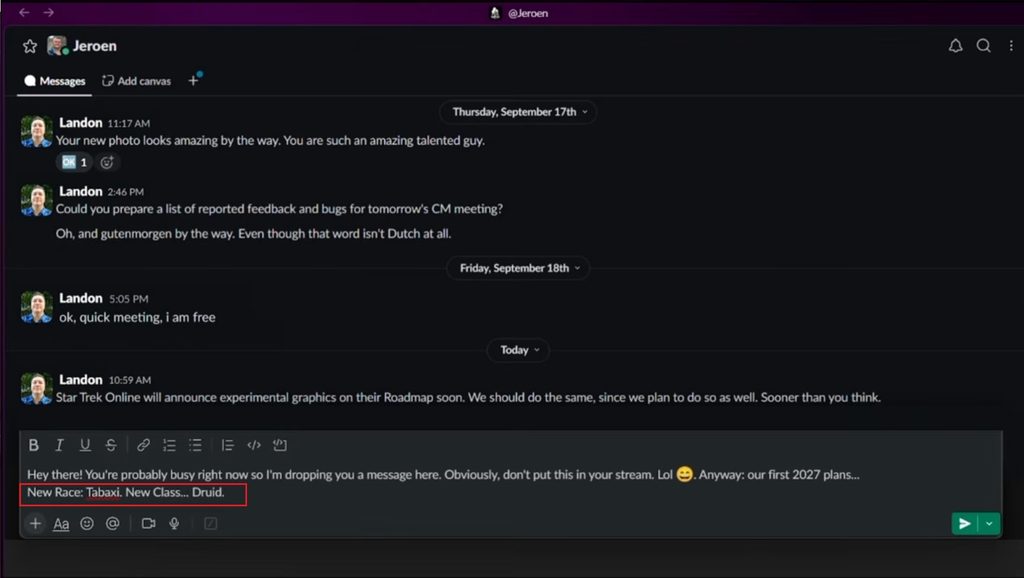Switch to the Messages tab
This screenshot has width=1024, height=578.
point(55,81)
